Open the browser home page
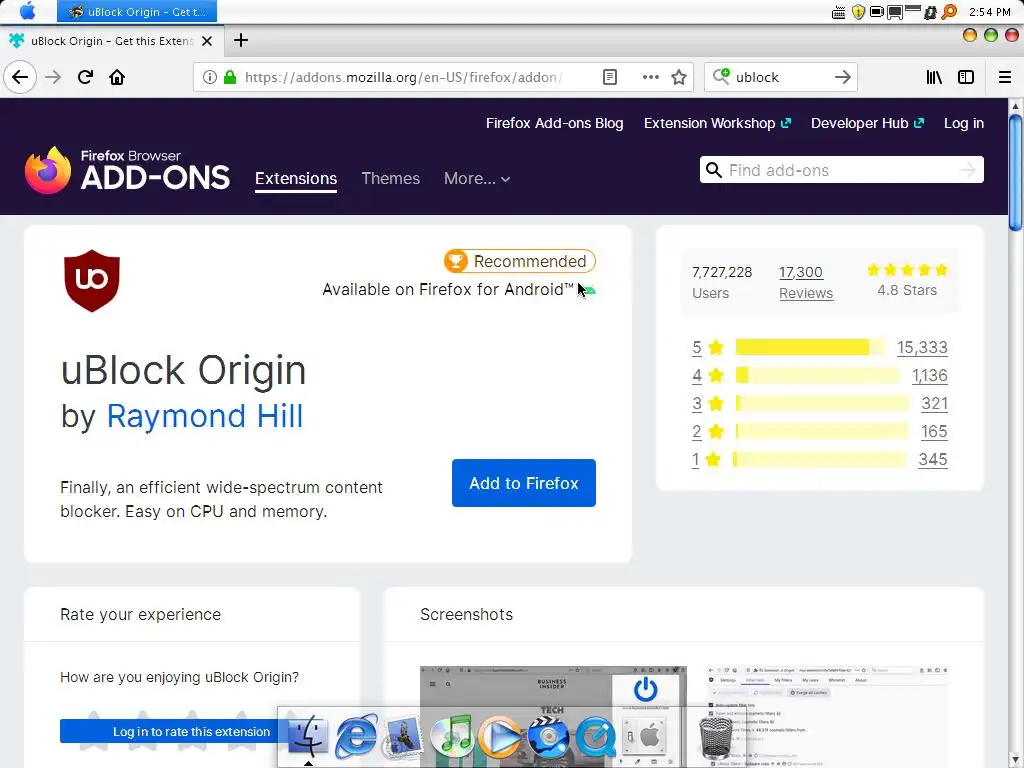The height and width of the screenshot is (768, 1024). [x=117, y=77]
